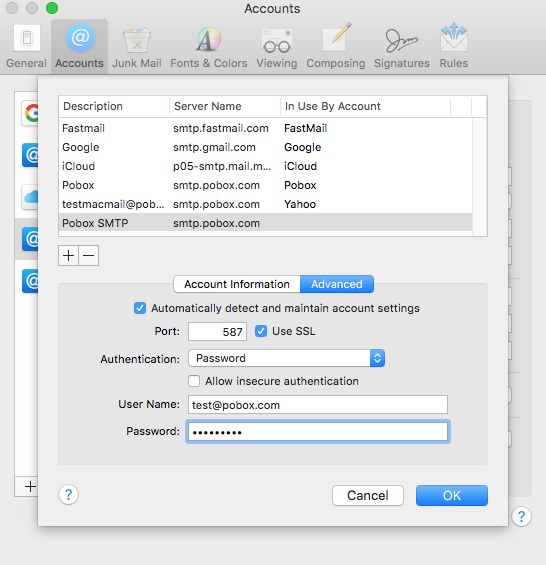Click the Cancel button
The width and height of the screenshot is (546, 565).
point(368,495)
